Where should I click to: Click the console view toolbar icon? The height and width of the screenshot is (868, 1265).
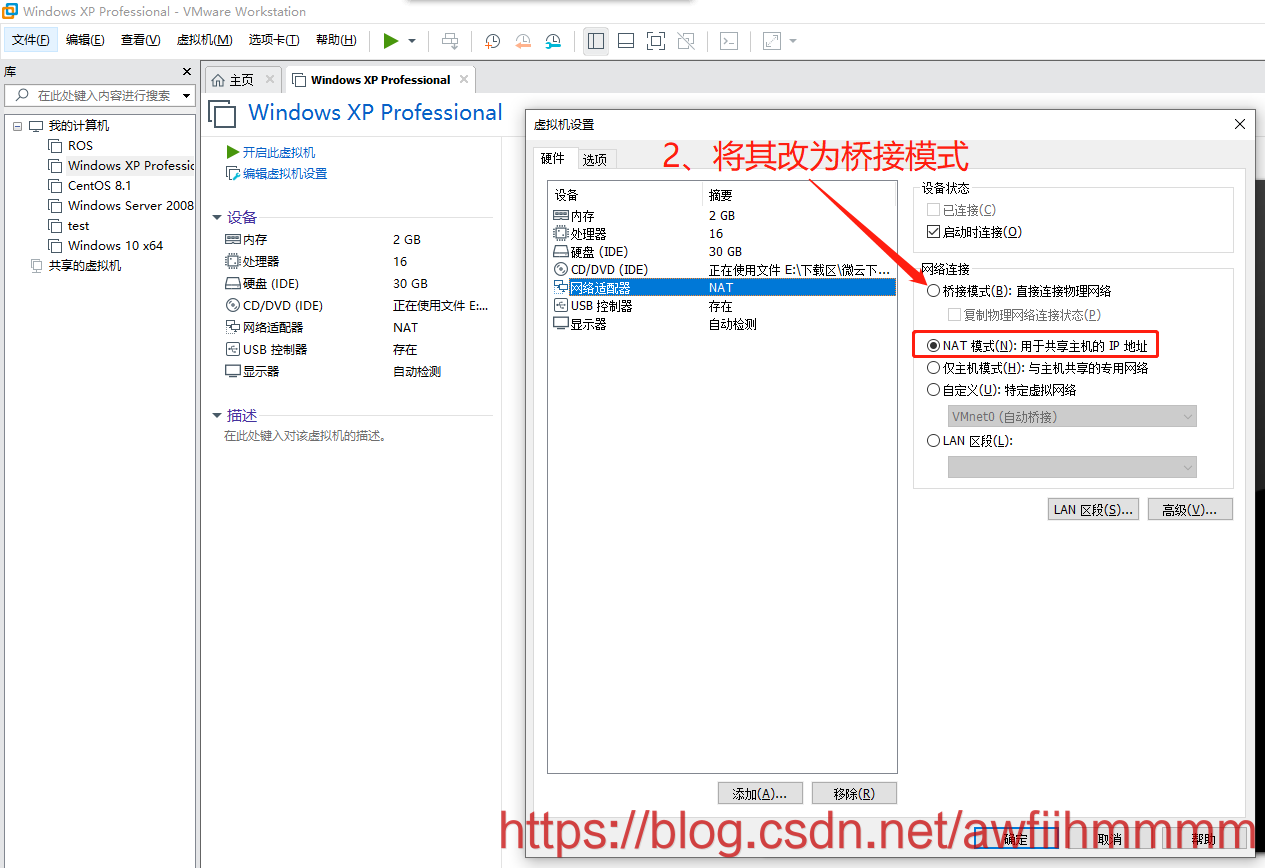(x=730, y=41)
